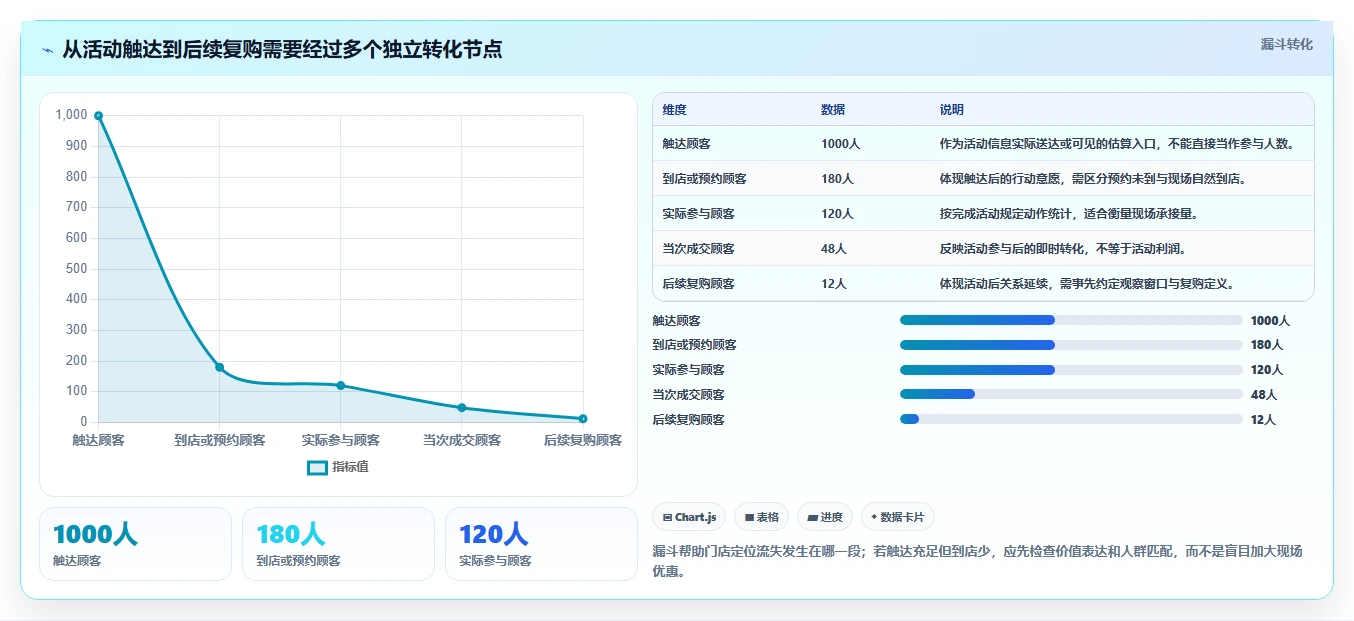Click the 48人 table cell
This screenshot has width=1354, height=621.
pyautogui.click(x=834, y=248)
